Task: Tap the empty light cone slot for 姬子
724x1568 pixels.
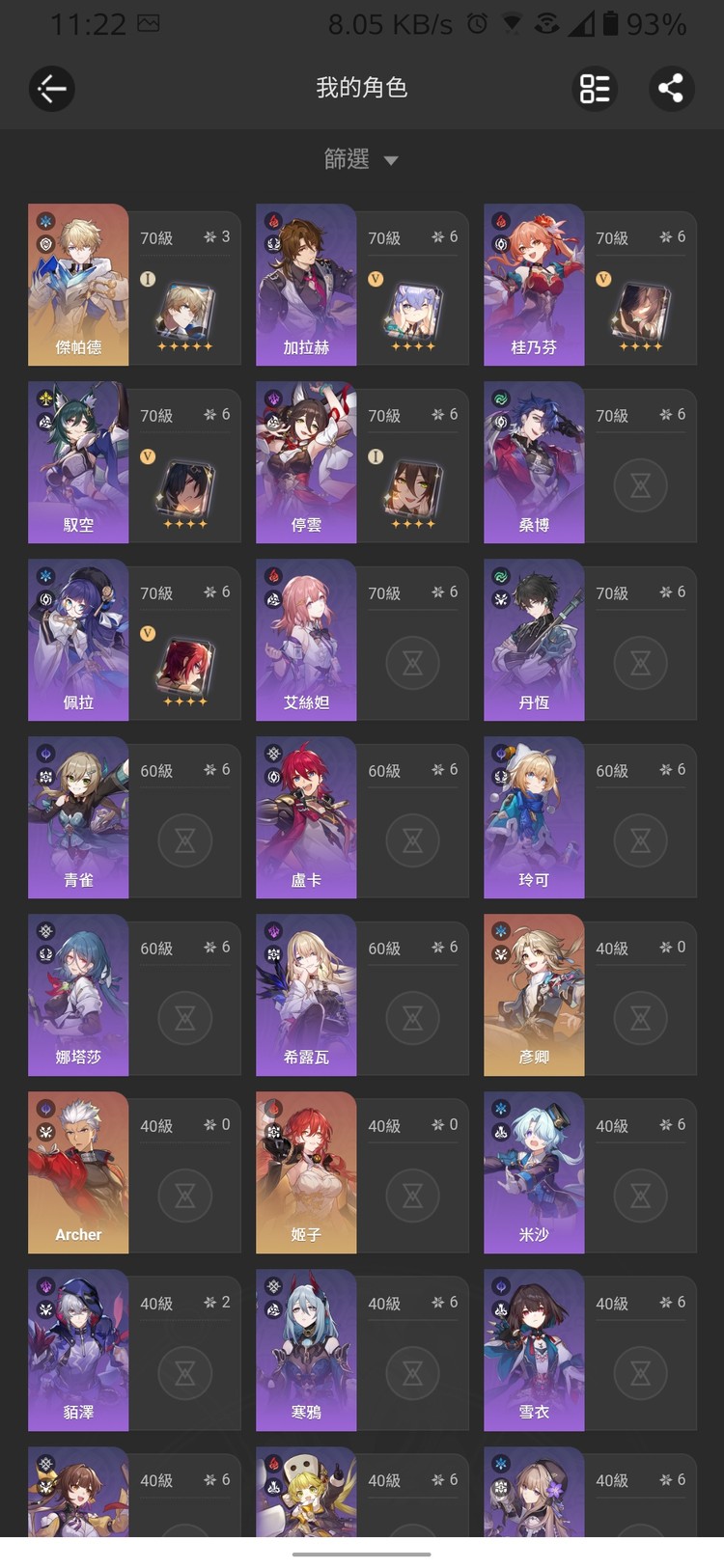Action: tap(413, 1195)
